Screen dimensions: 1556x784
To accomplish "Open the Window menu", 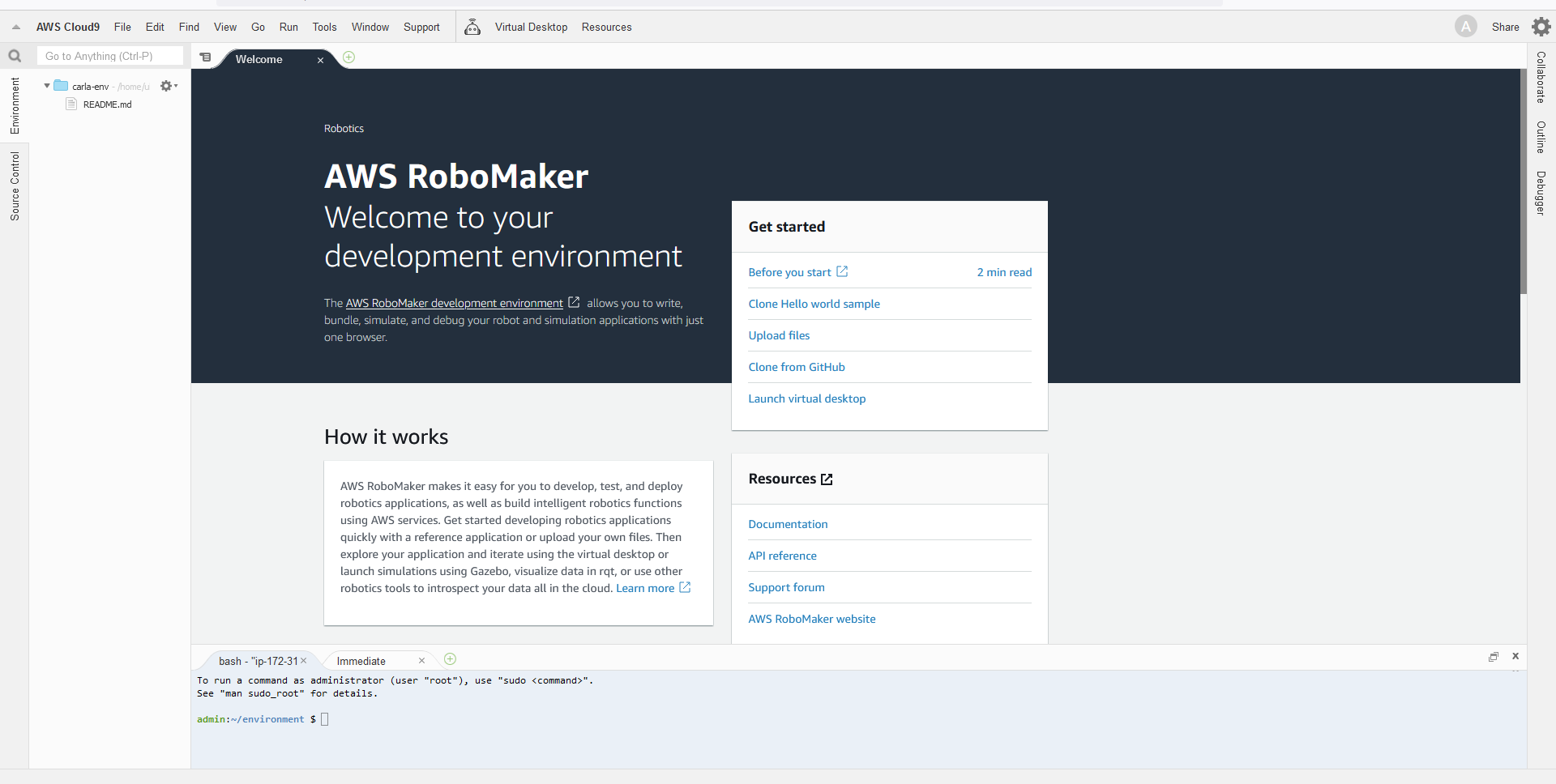I will 370,27.
